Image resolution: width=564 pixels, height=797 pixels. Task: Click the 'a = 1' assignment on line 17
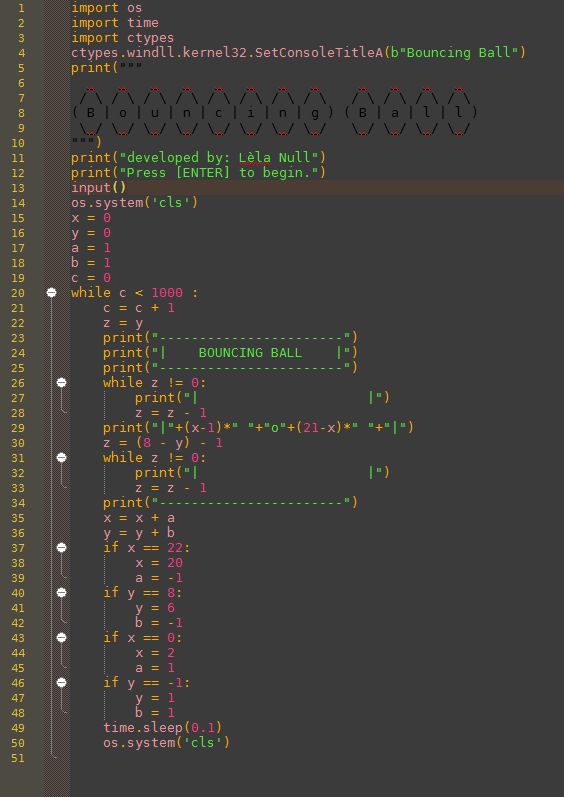(x=91, y=248)
